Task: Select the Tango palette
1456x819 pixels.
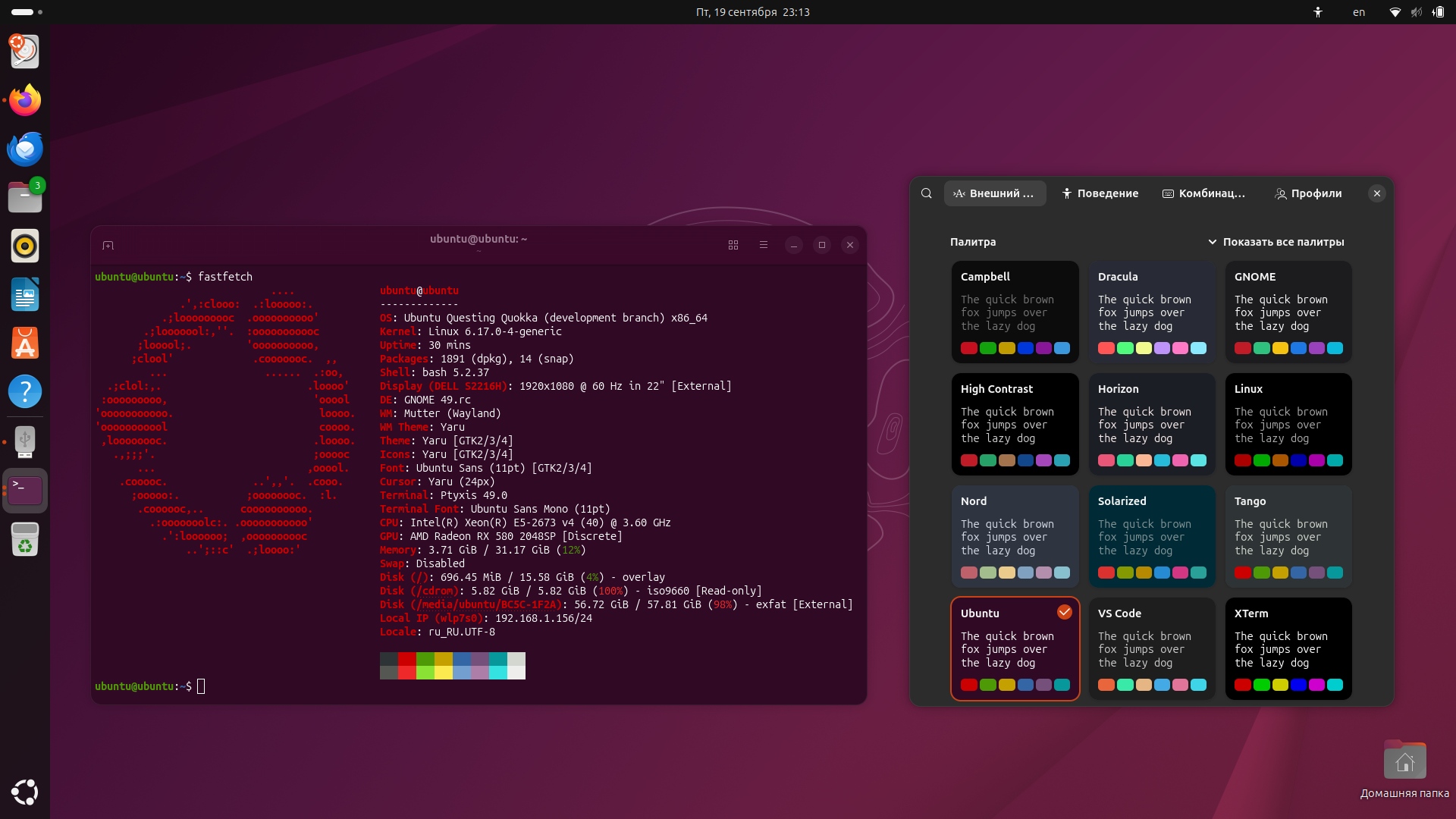Action: click(x=1288, y=536)
